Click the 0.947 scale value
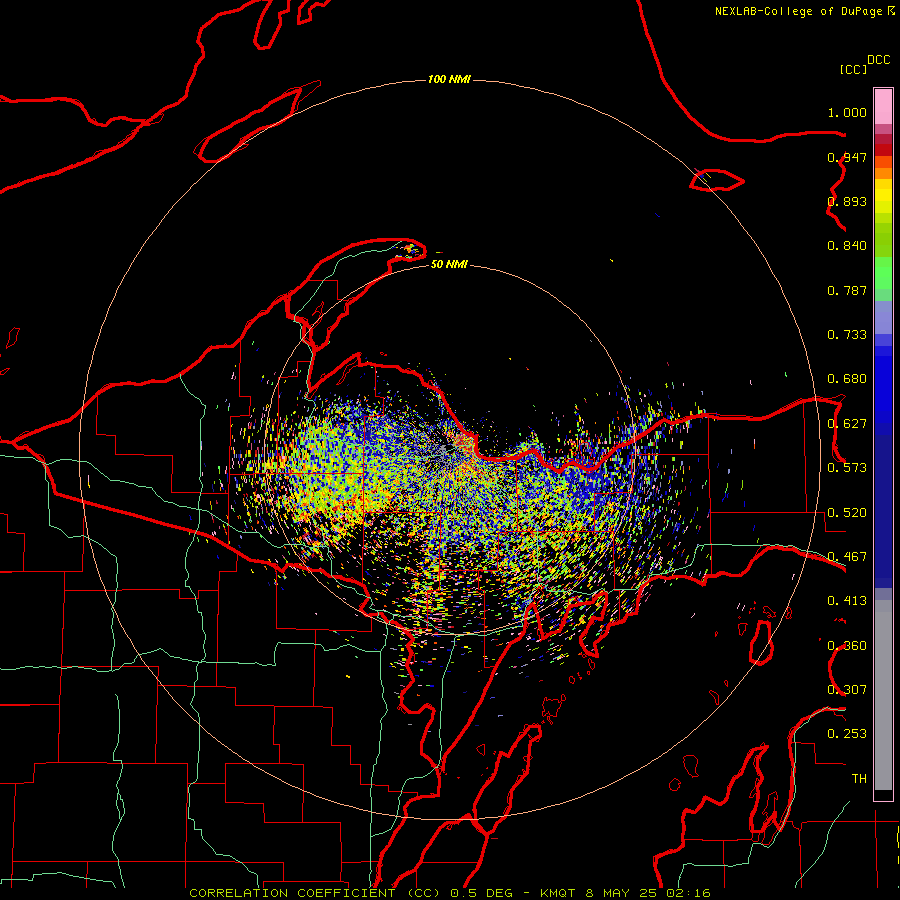The height and width of the screenshot is (900, 900). click(x=847, y=157)
